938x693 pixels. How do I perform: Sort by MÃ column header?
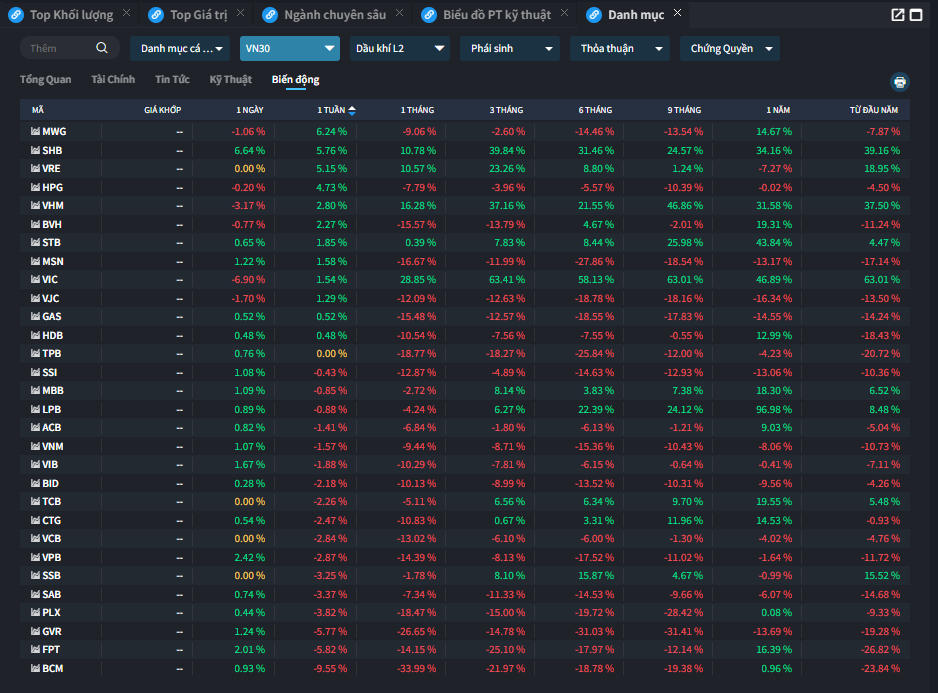pyautogui.click(x=38, y=110)
